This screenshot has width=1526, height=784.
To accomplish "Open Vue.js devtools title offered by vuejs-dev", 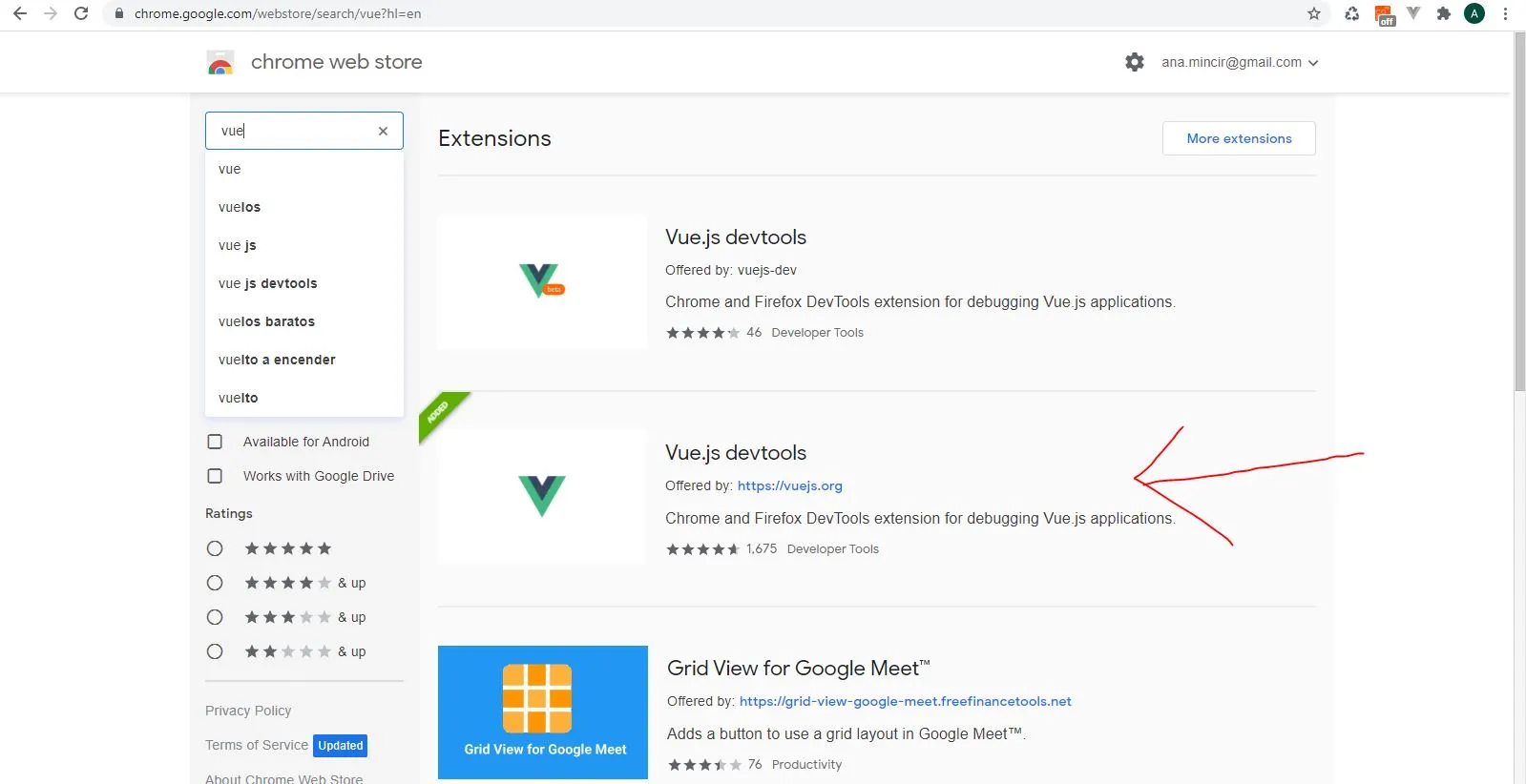I will click(736, 237).
